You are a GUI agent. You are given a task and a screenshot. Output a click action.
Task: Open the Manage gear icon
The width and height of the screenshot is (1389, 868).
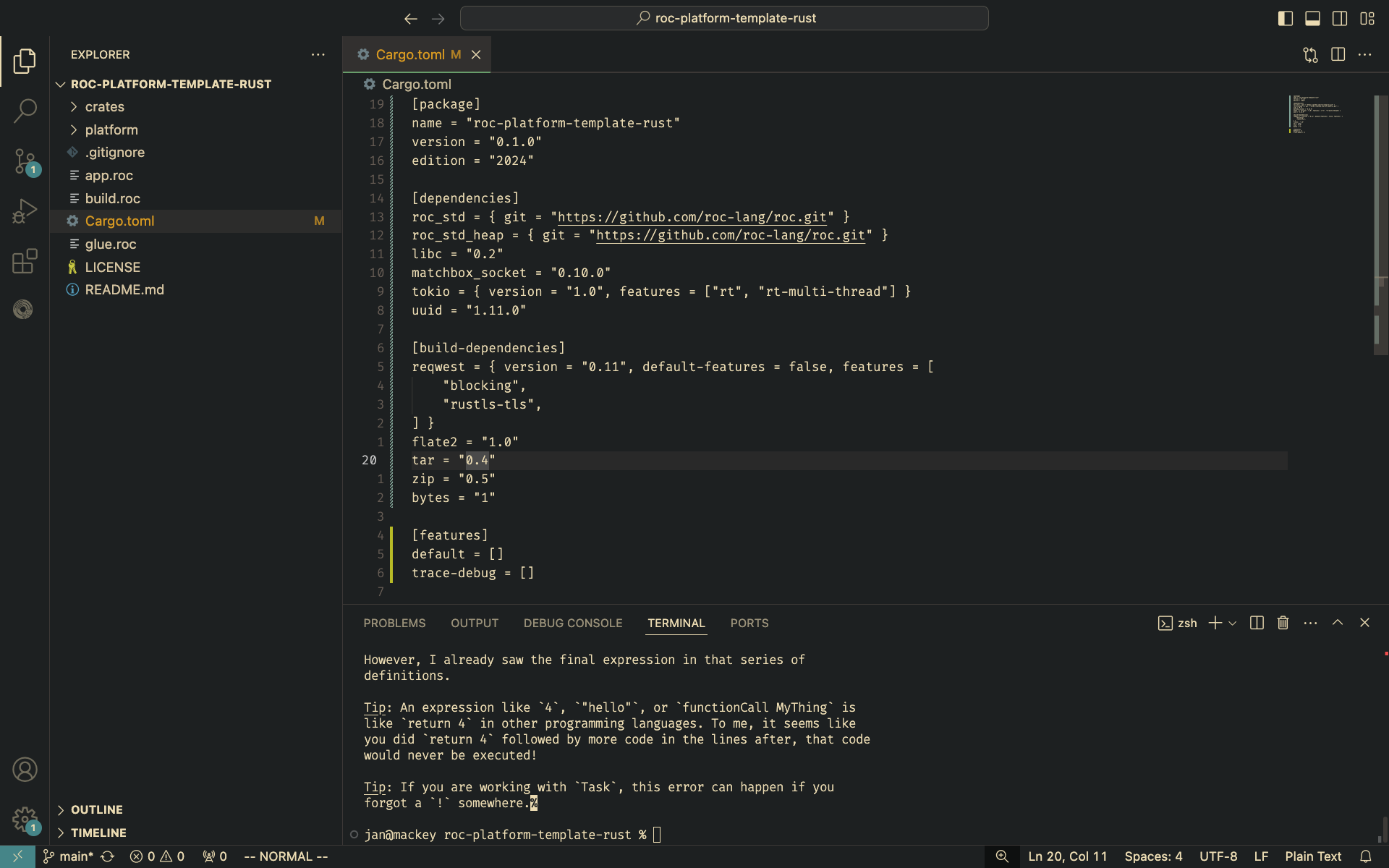click(25, 820)
